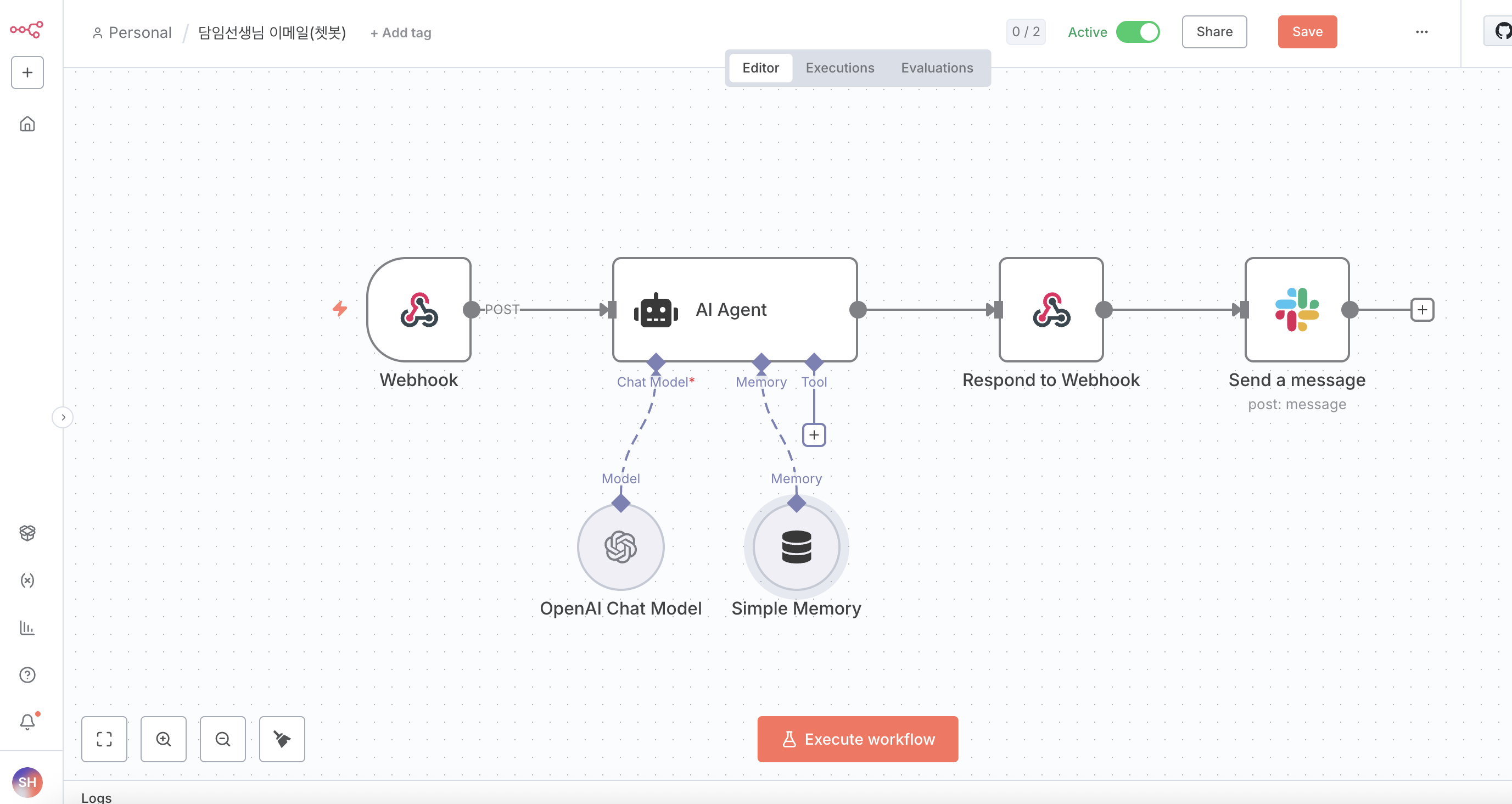Image resolution: width=1512 pixels, height=804 pixels.
Task: Click the tidy up workflow broom button
Action: pyautogui.click(x=282, y=739)
